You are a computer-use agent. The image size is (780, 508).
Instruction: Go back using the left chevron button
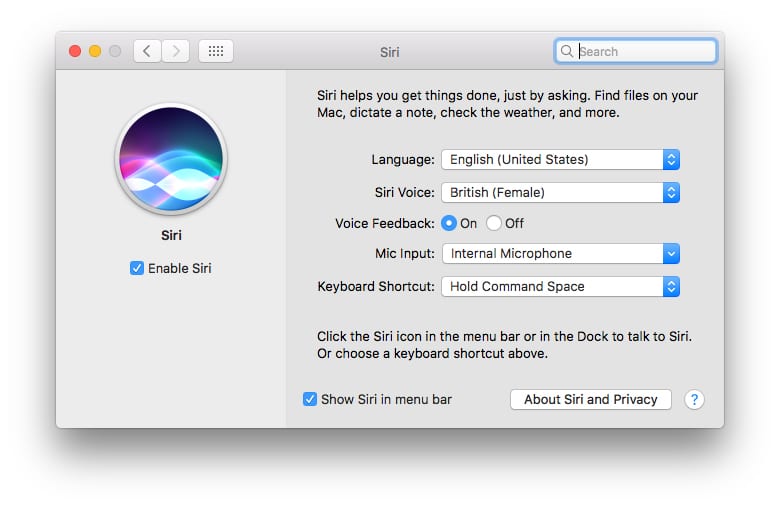pos(147,51)
